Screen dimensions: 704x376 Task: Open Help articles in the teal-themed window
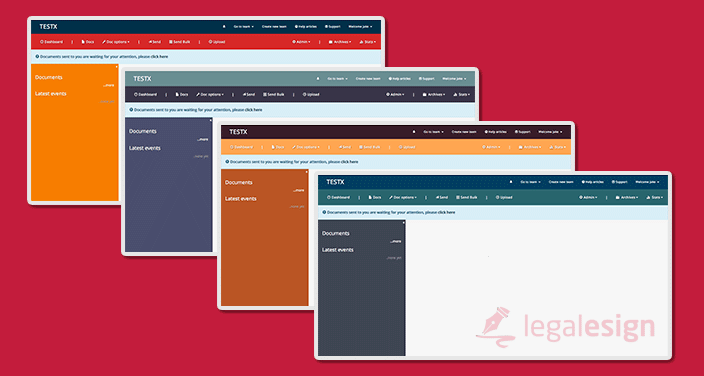click(x=593, y=182)
